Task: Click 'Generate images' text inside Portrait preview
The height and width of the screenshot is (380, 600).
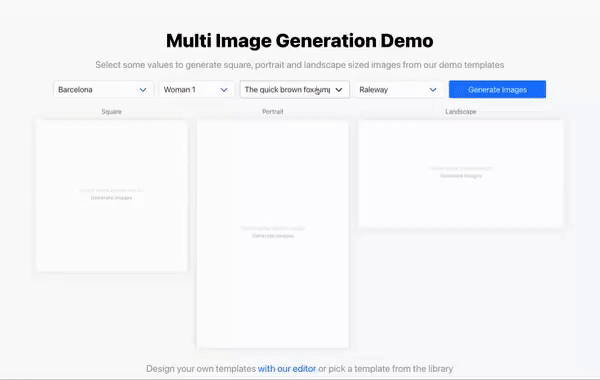Action: [x=273, y=236]
